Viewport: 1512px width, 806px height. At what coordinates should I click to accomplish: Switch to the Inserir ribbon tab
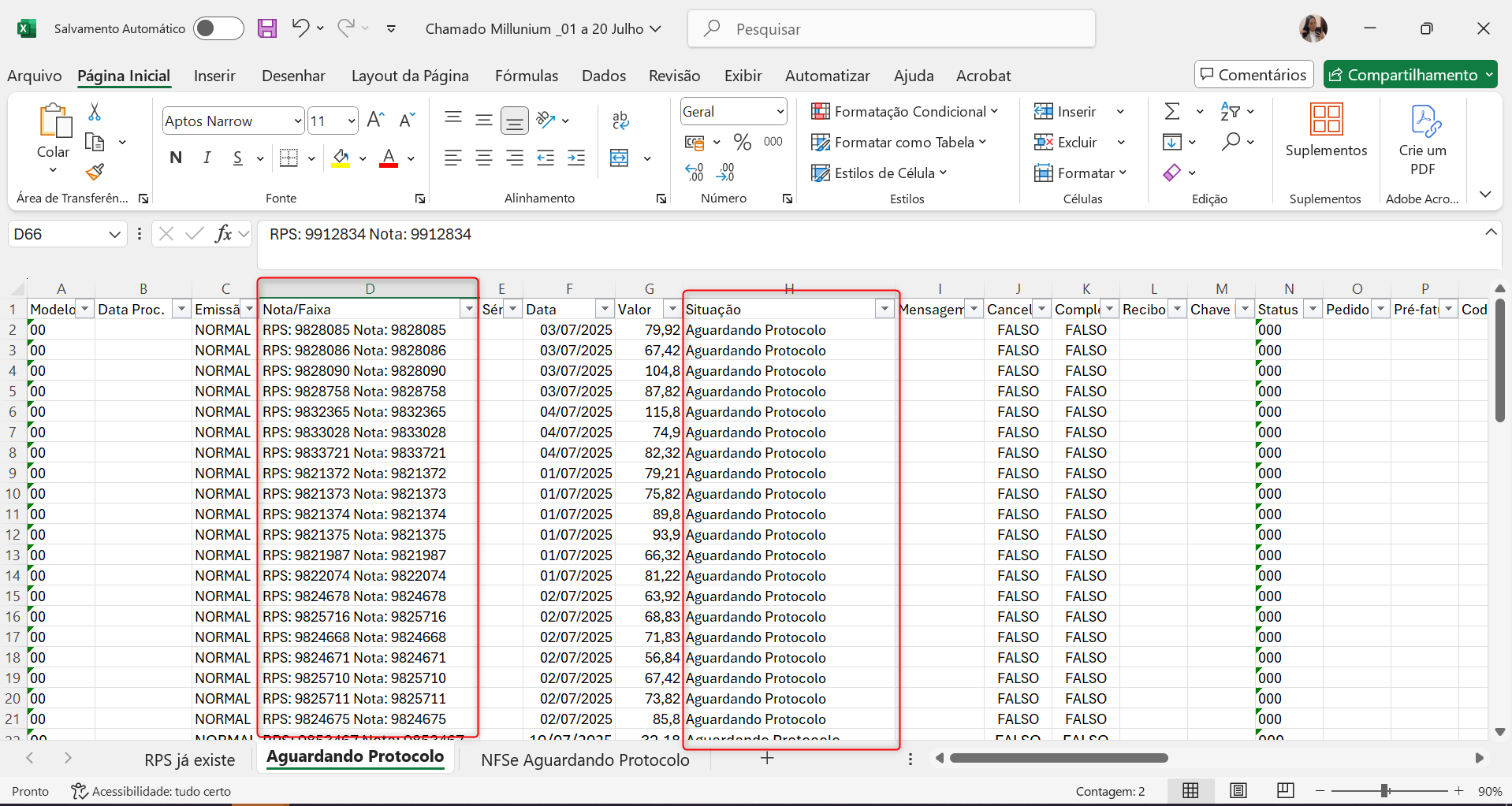[214, 76]
